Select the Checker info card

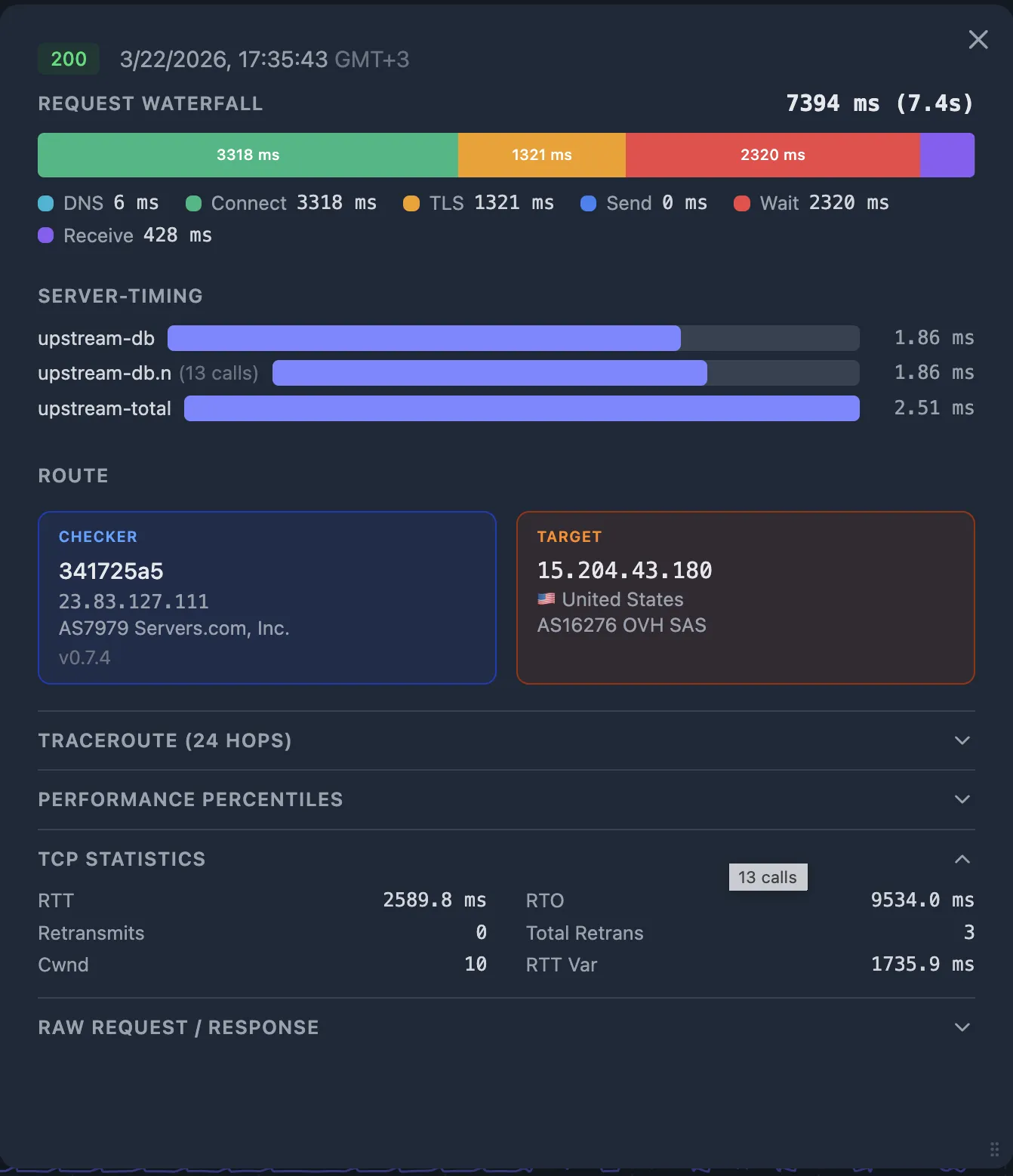(267, 598)
